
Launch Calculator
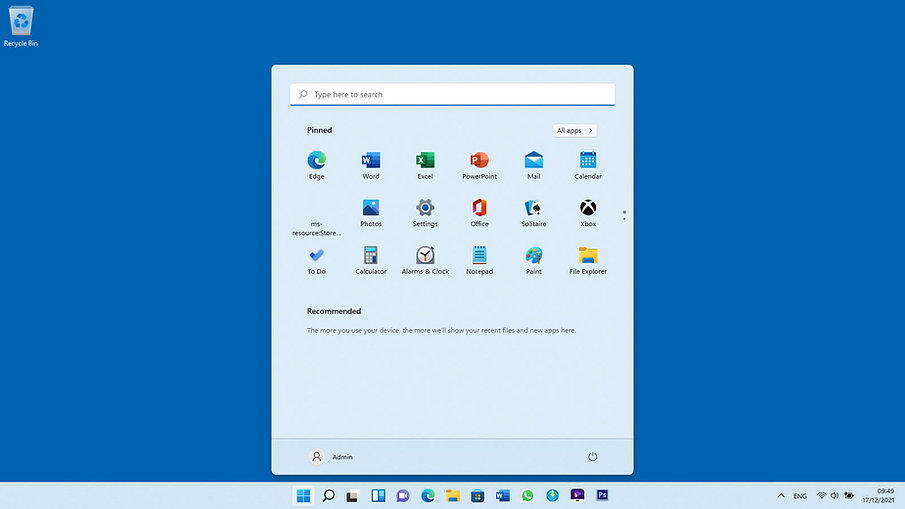pyautogui.click(x=371, y=260)
